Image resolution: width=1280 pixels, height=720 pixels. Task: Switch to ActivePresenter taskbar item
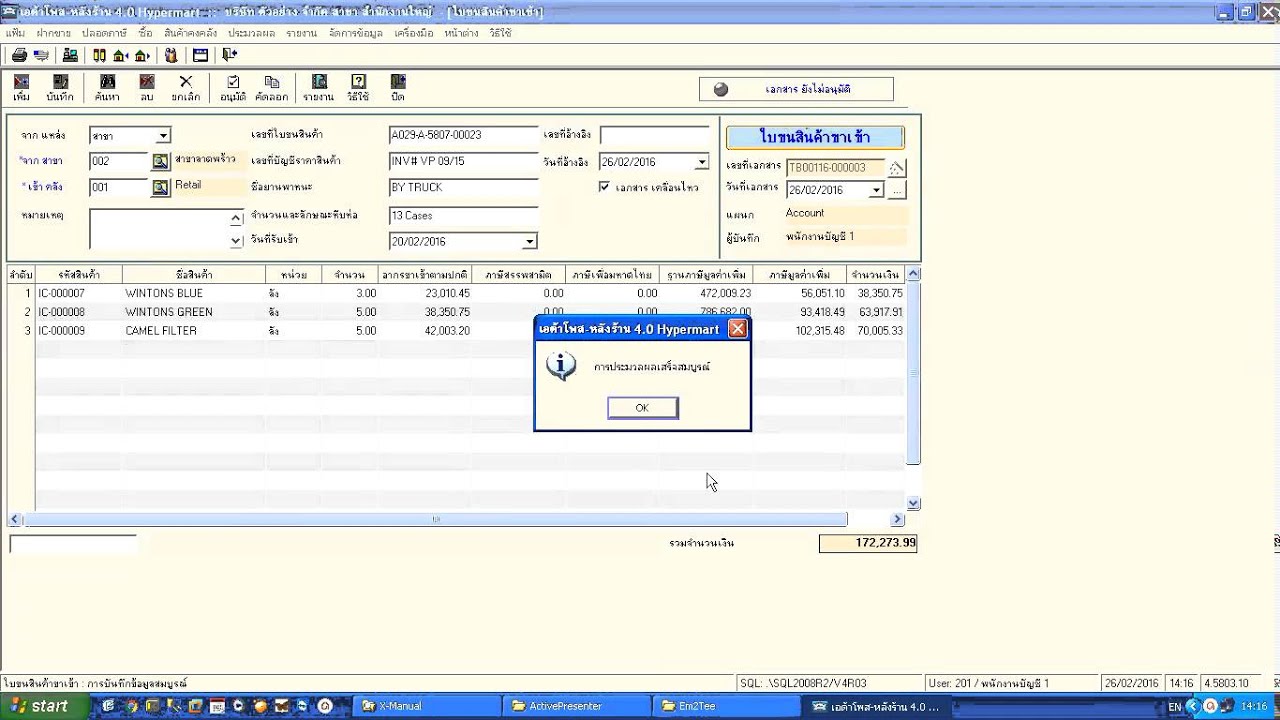point(576,706)
